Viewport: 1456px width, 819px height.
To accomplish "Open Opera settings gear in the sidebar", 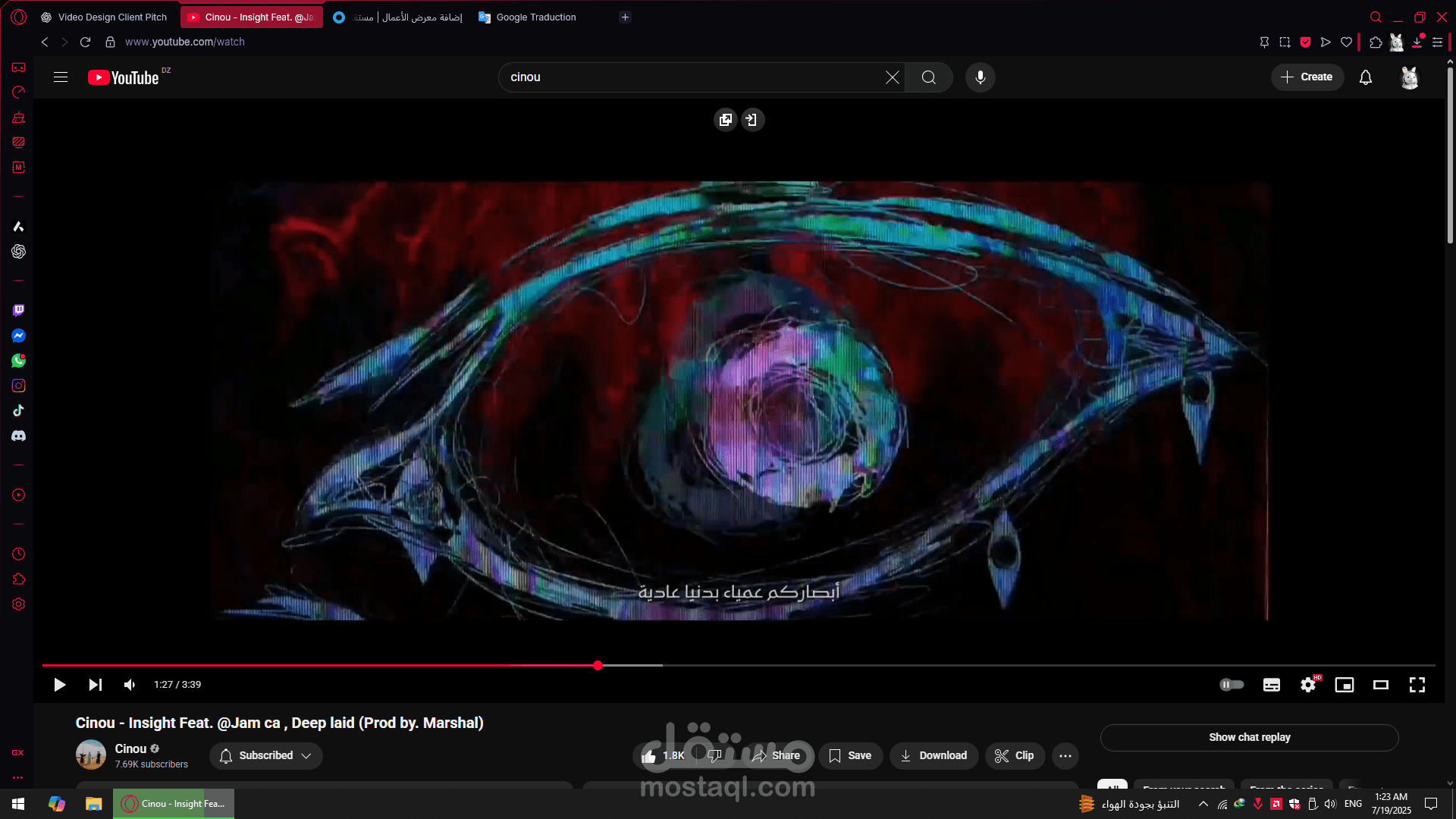I will tap(18, 604).
